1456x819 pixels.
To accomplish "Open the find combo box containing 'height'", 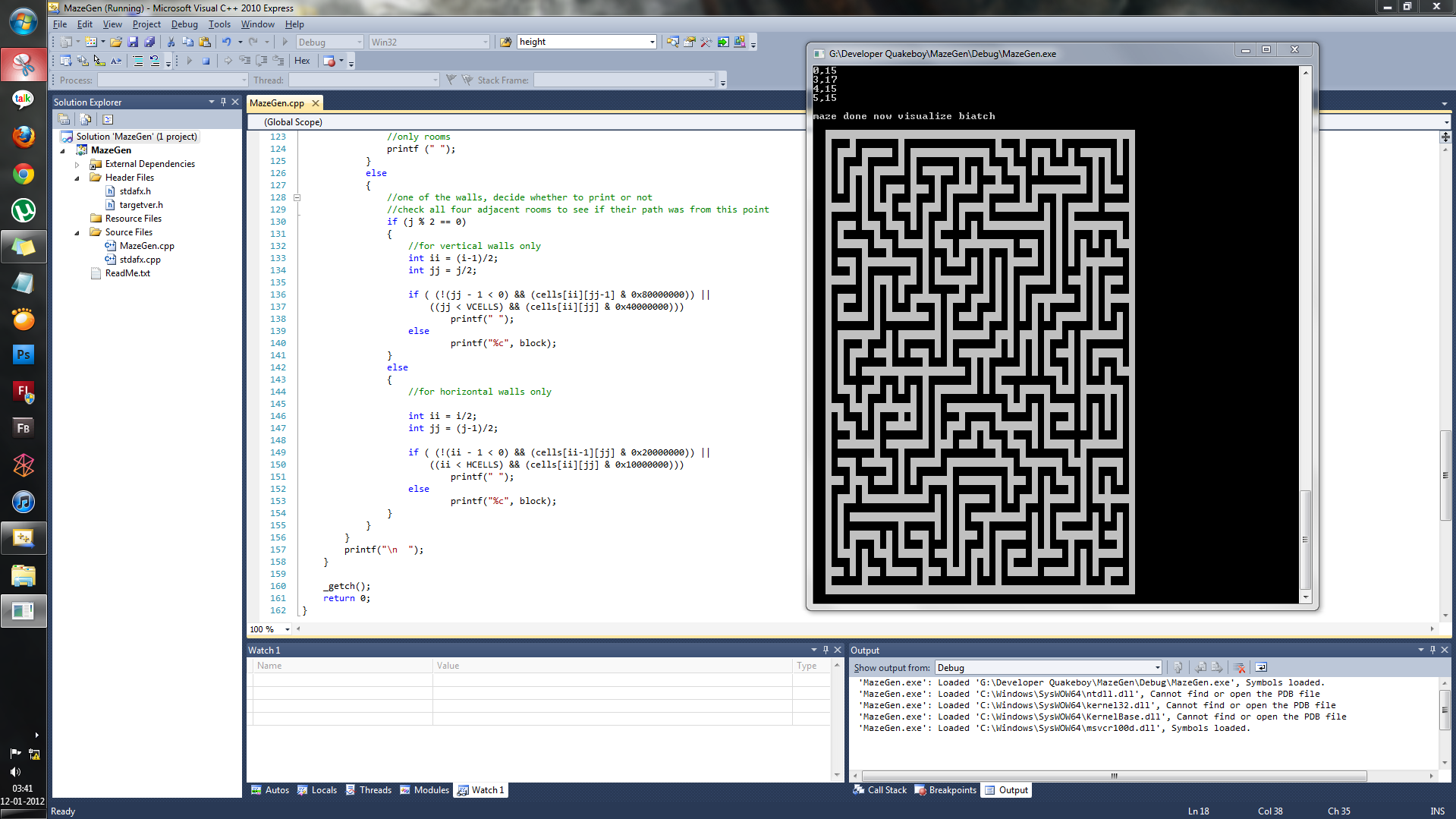I will click(x=586, y=42).
